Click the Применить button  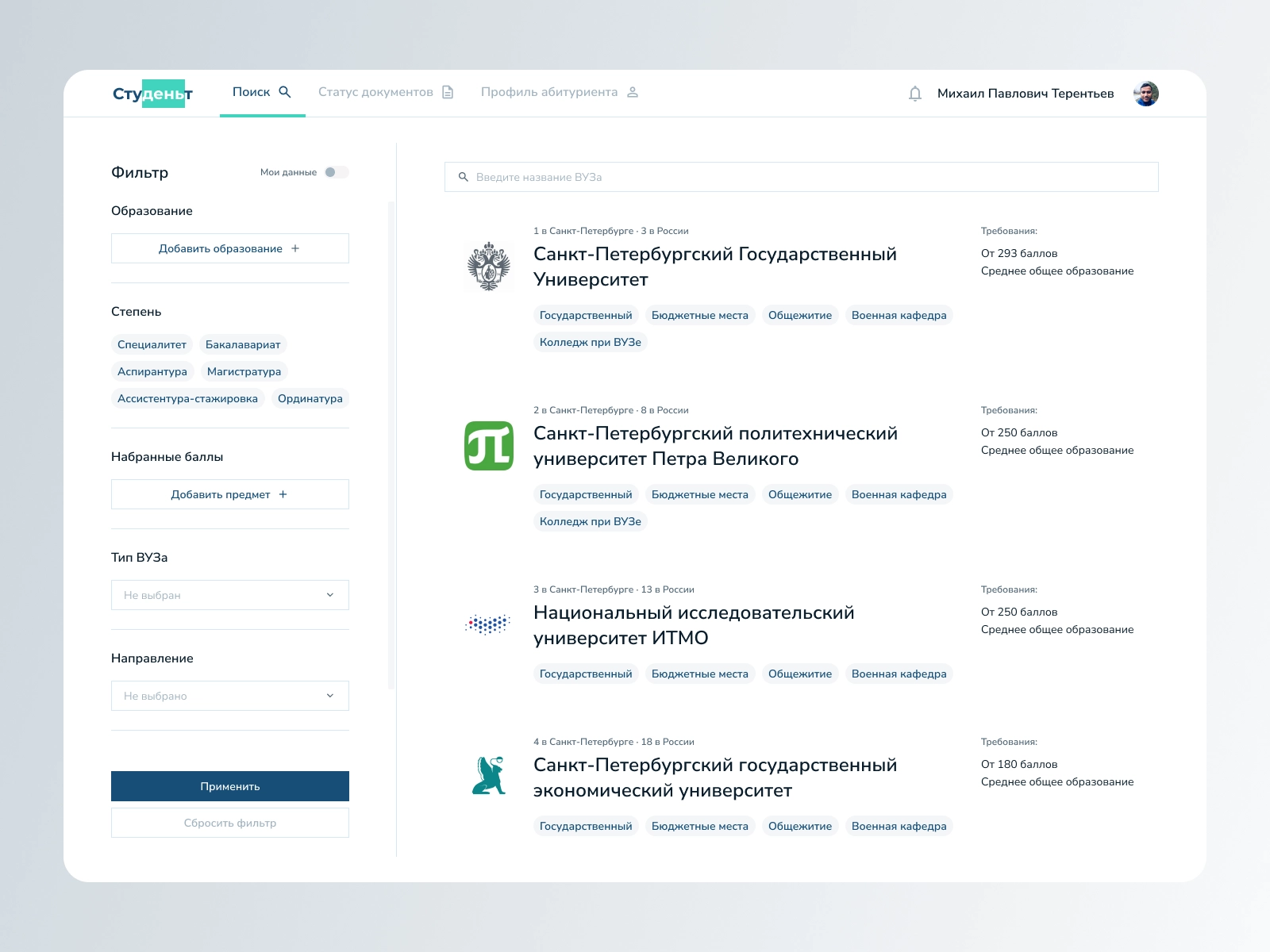[x=230, y=786]
